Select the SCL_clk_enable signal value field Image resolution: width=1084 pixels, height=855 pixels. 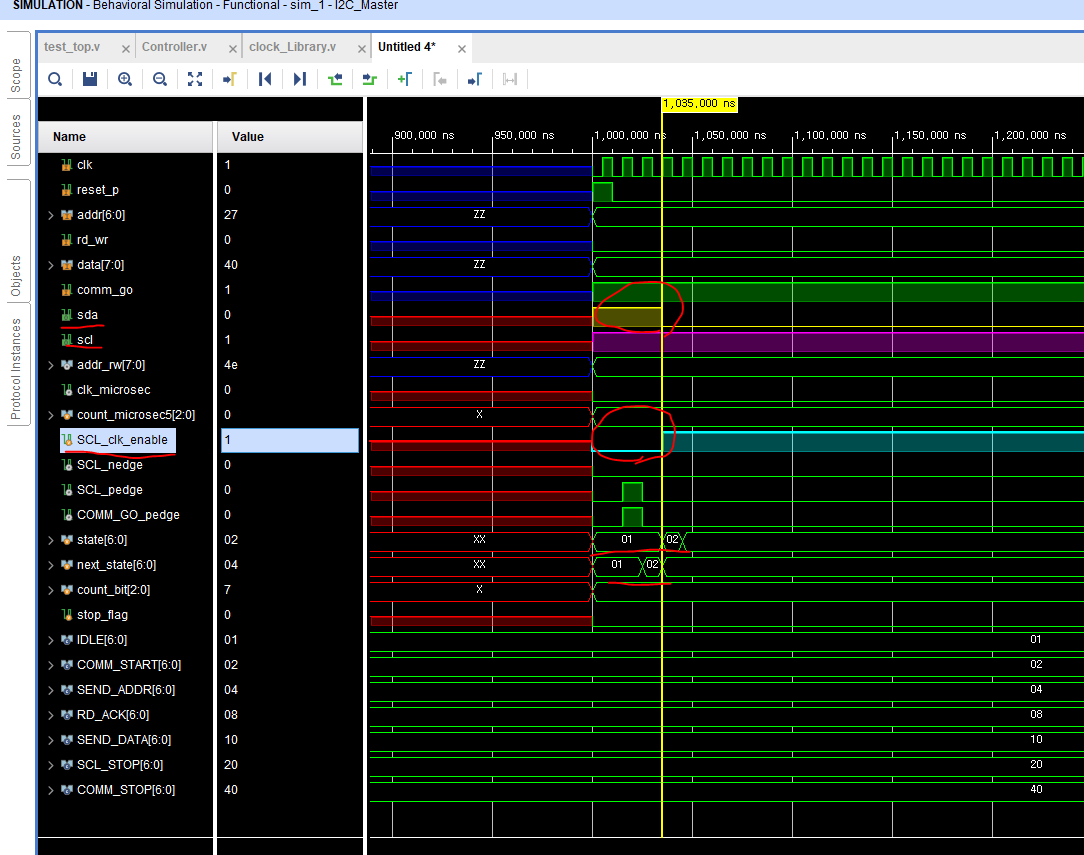(289, 439)
